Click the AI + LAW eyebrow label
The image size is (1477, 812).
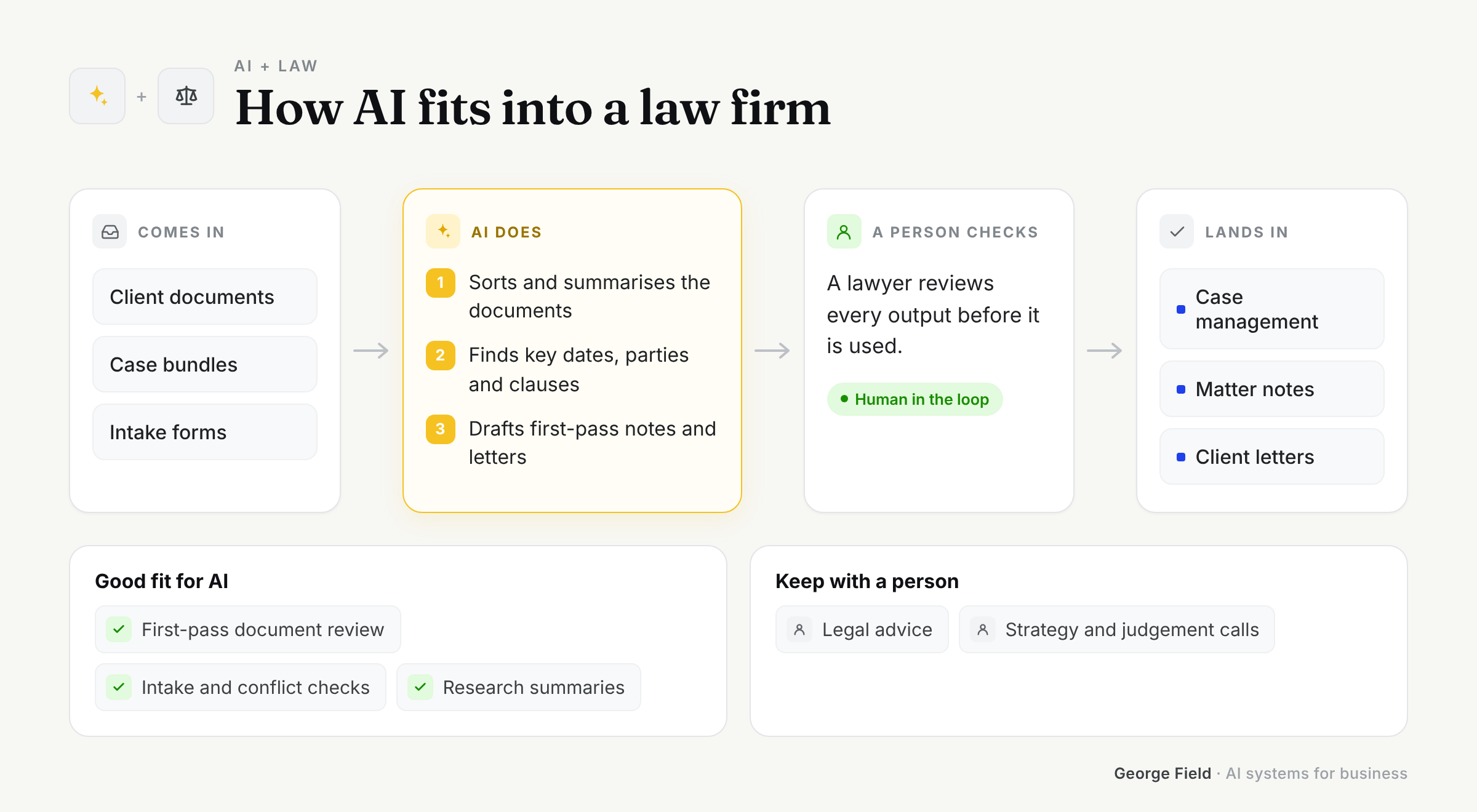coord(276,66)
